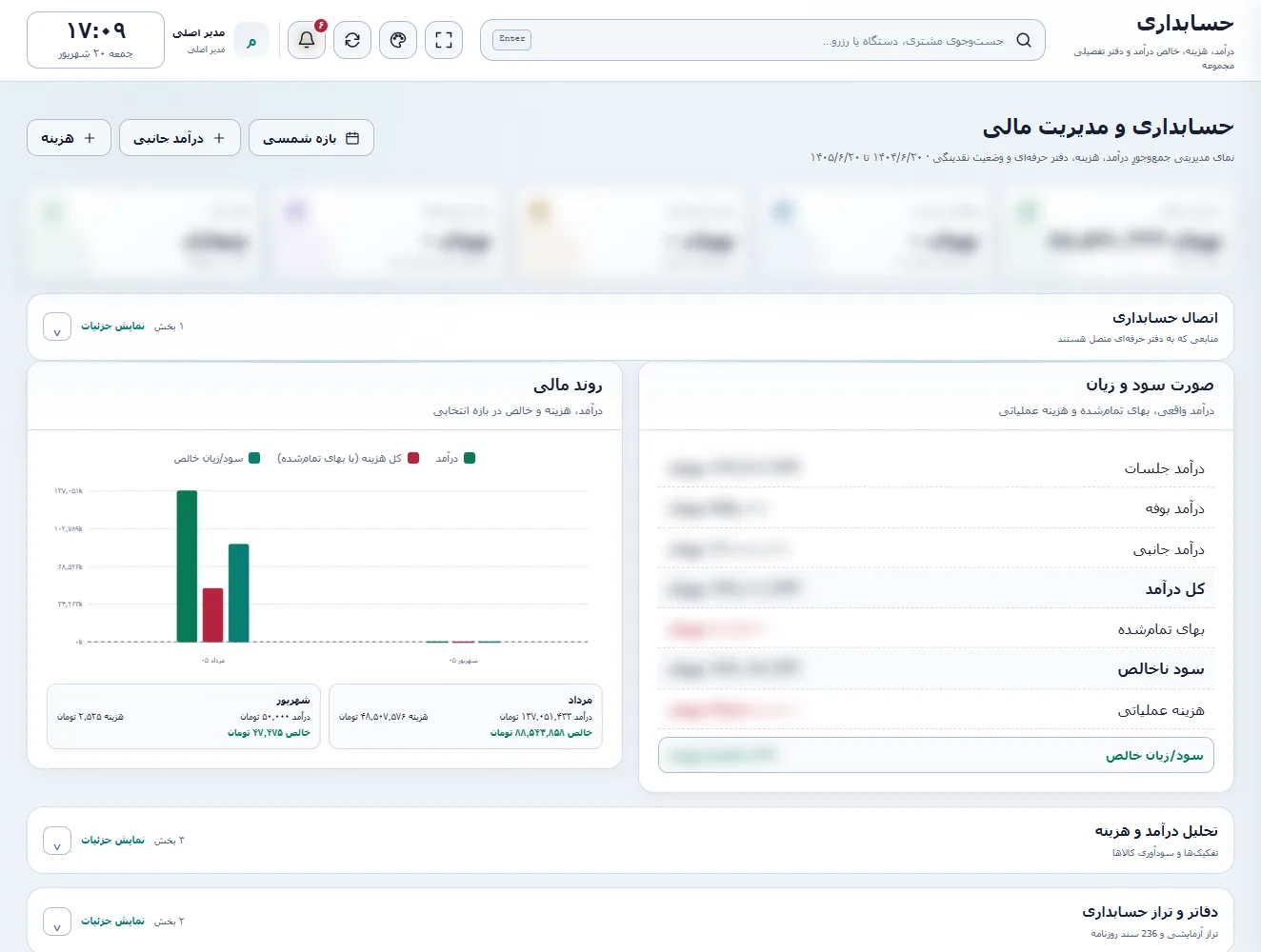Add a new هزینه
The width and height of the screenshot is (1261, 952).
tap(69, 138)
